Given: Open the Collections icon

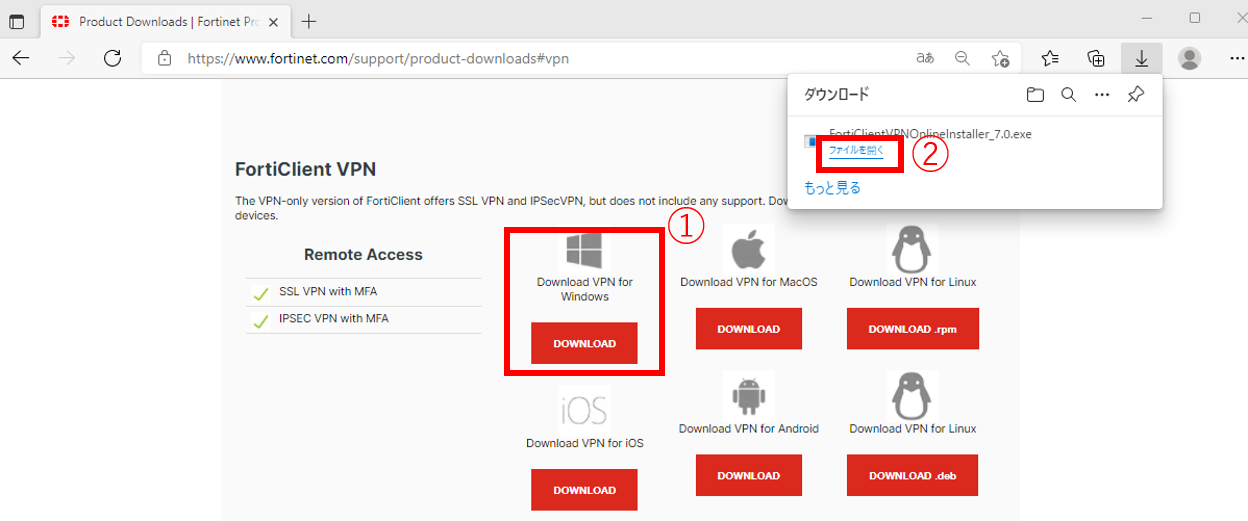Looking at the screenshot, I should tap(1096, 58).
